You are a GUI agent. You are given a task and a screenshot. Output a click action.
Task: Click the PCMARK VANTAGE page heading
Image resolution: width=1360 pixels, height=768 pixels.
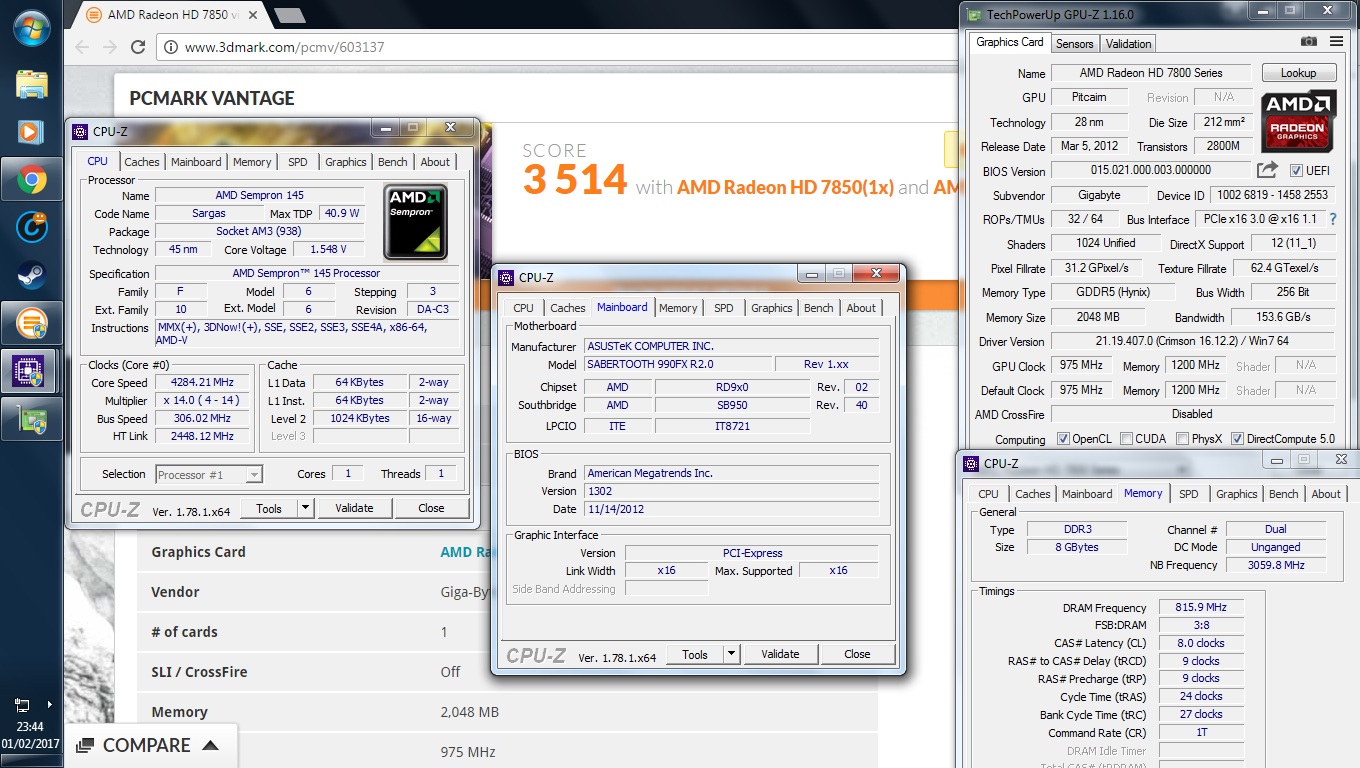[212, 98]
